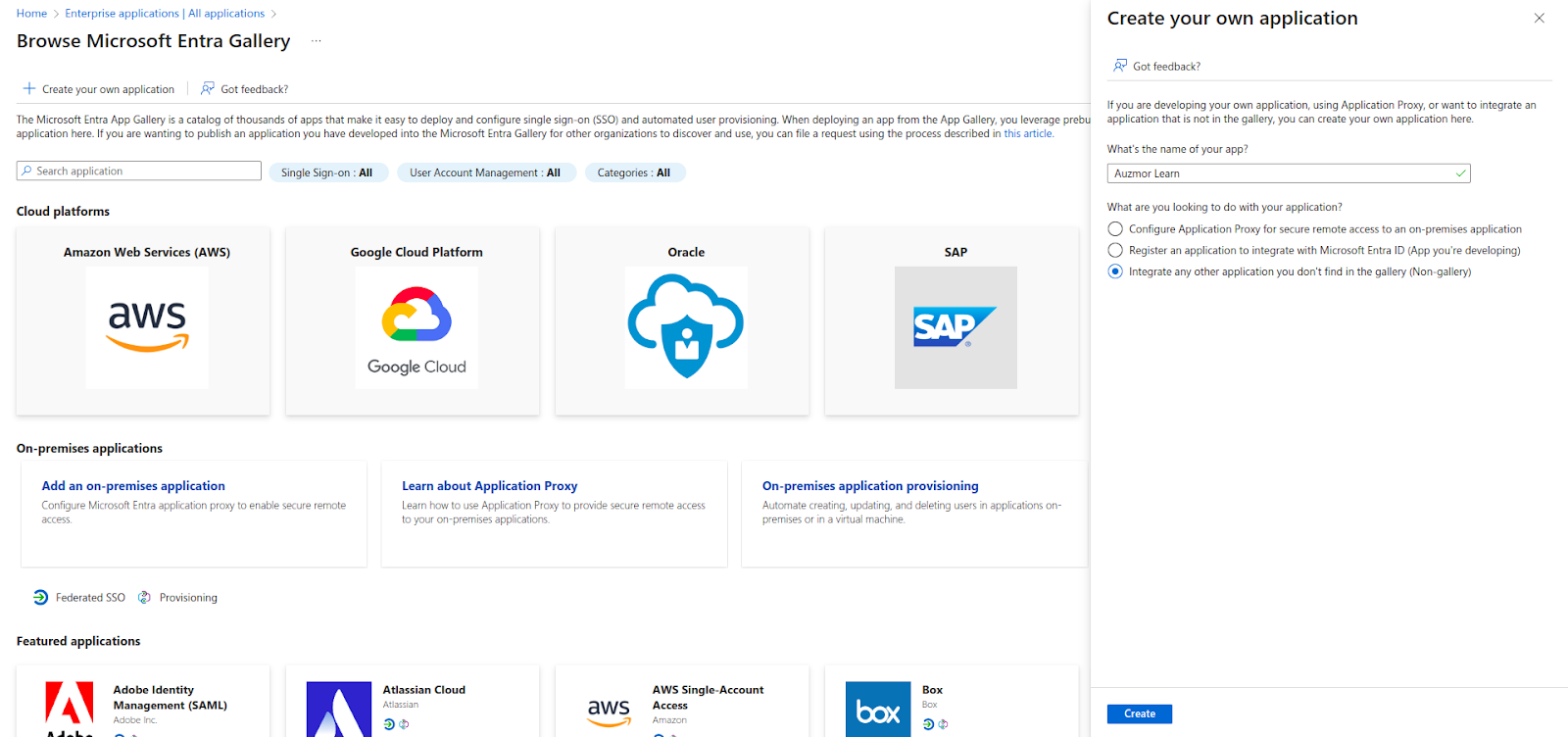Image resolution: width=1568 pixels, height=737 pixels.
Task: Open the Box app logo
Action: point(878,710)
